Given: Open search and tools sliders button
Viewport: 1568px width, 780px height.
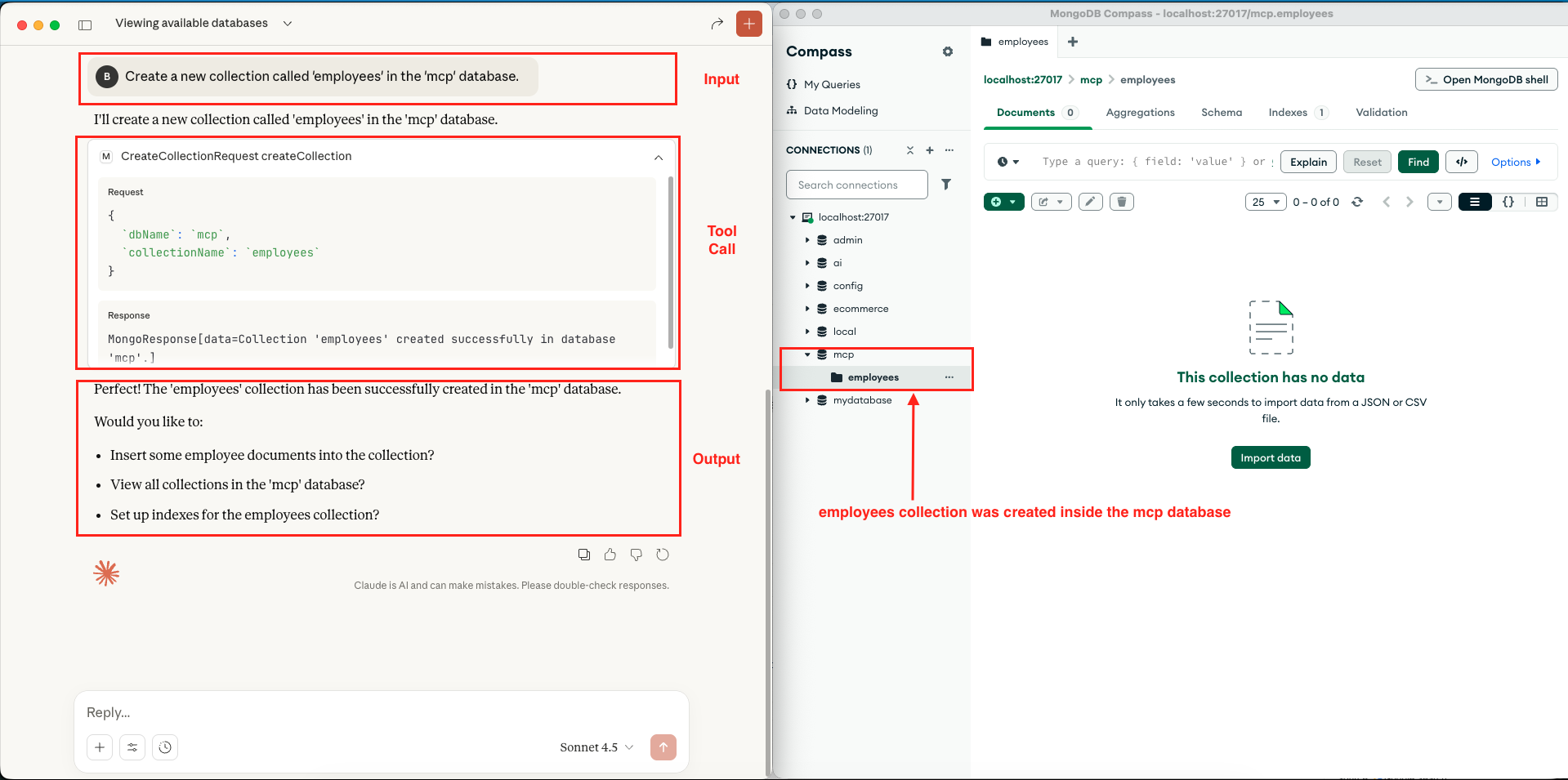Looking at the screenshot, I should (x=132, y=747).
